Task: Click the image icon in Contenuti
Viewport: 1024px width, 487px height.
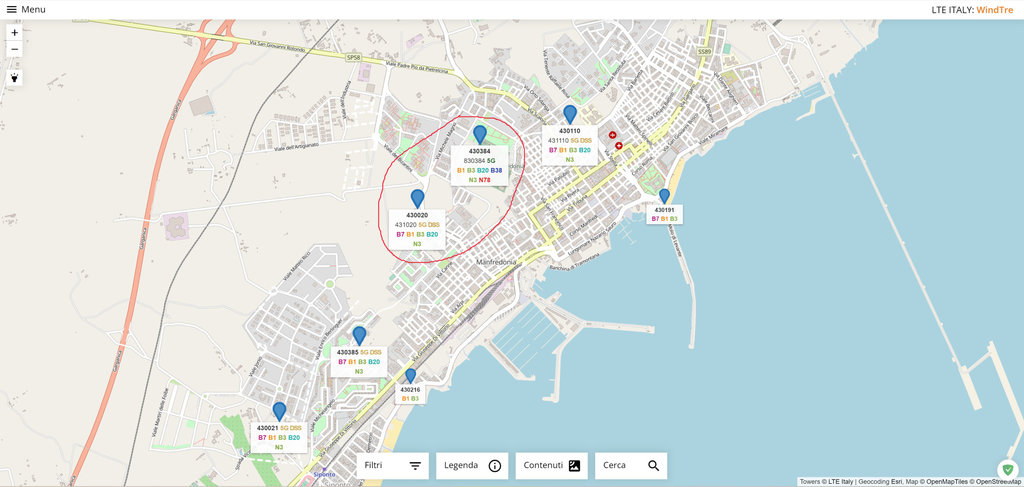Action: tap(574, 465)
